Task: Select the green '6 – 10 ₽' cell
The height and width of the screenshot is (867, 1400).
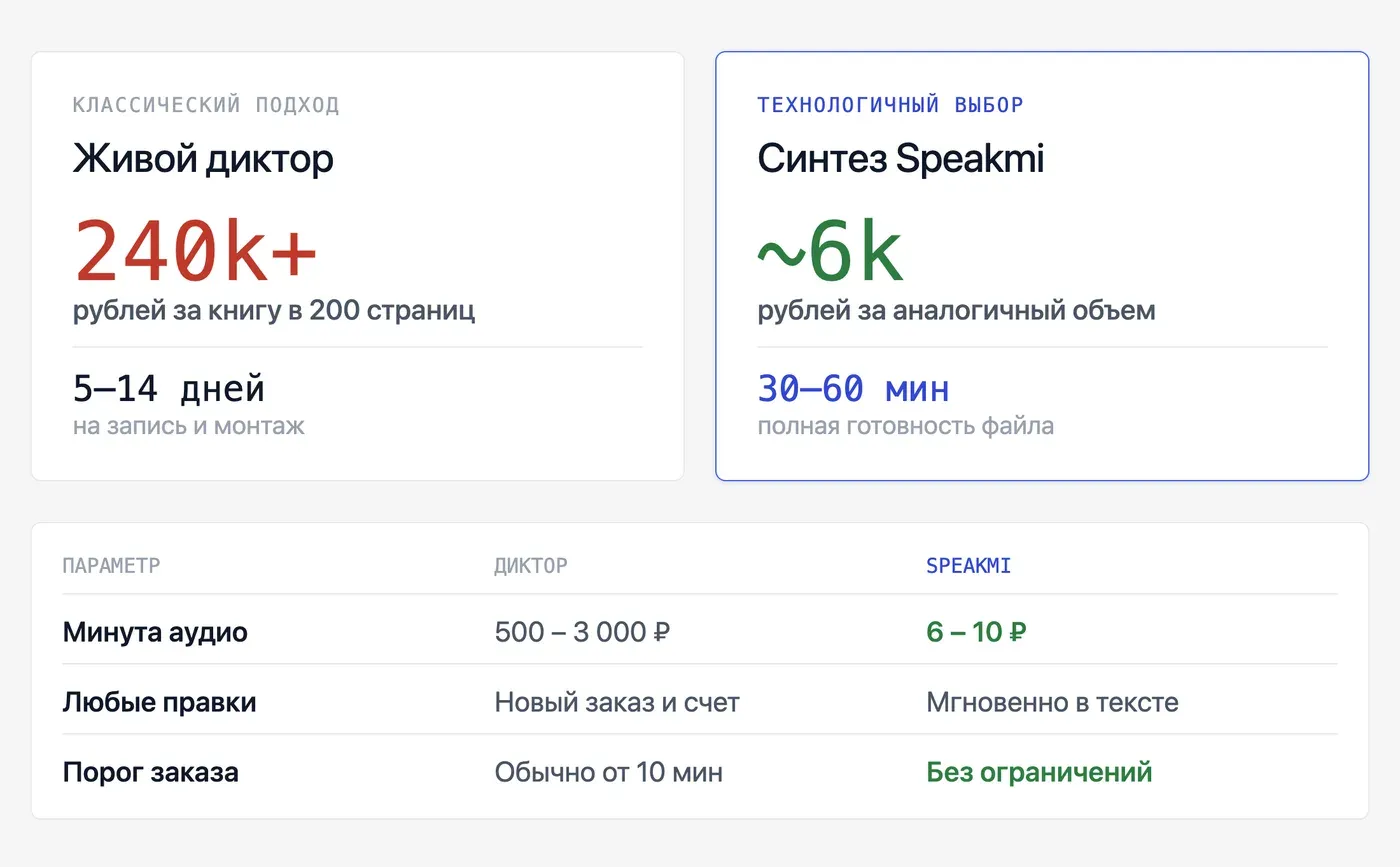Action: (976, 632)
